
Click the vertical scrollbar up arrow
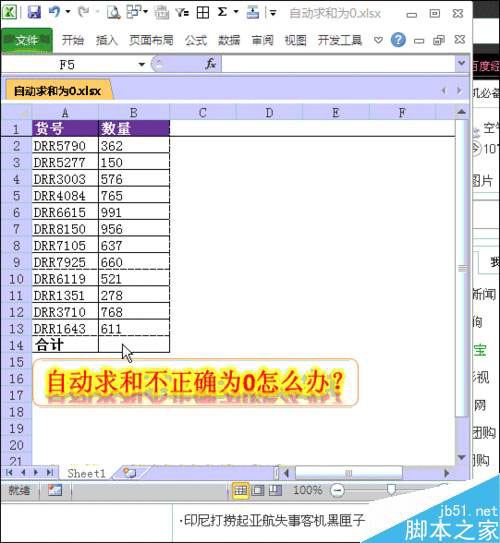(461, 112)
